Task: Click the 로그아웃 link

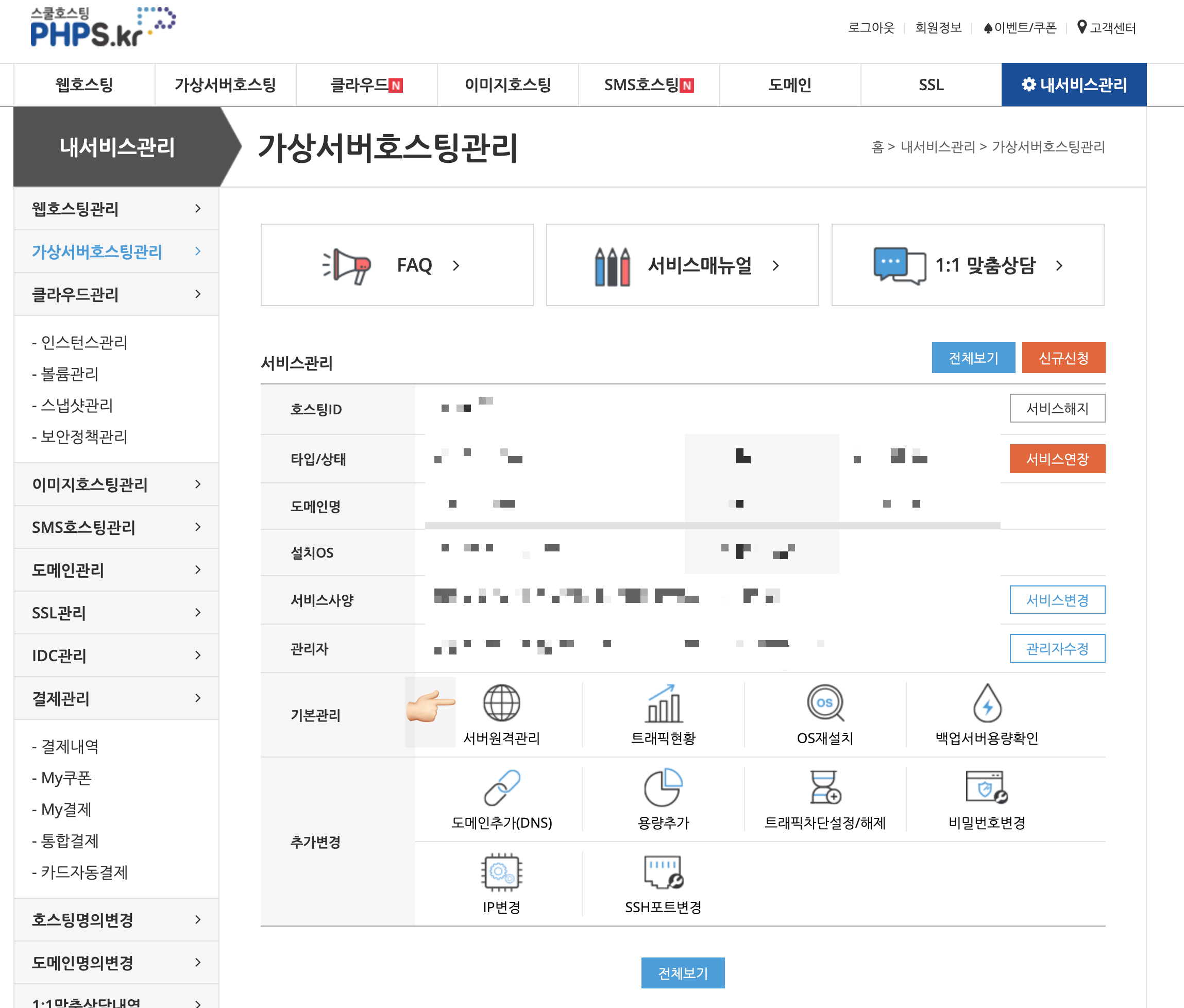Action: pos(870,27)
